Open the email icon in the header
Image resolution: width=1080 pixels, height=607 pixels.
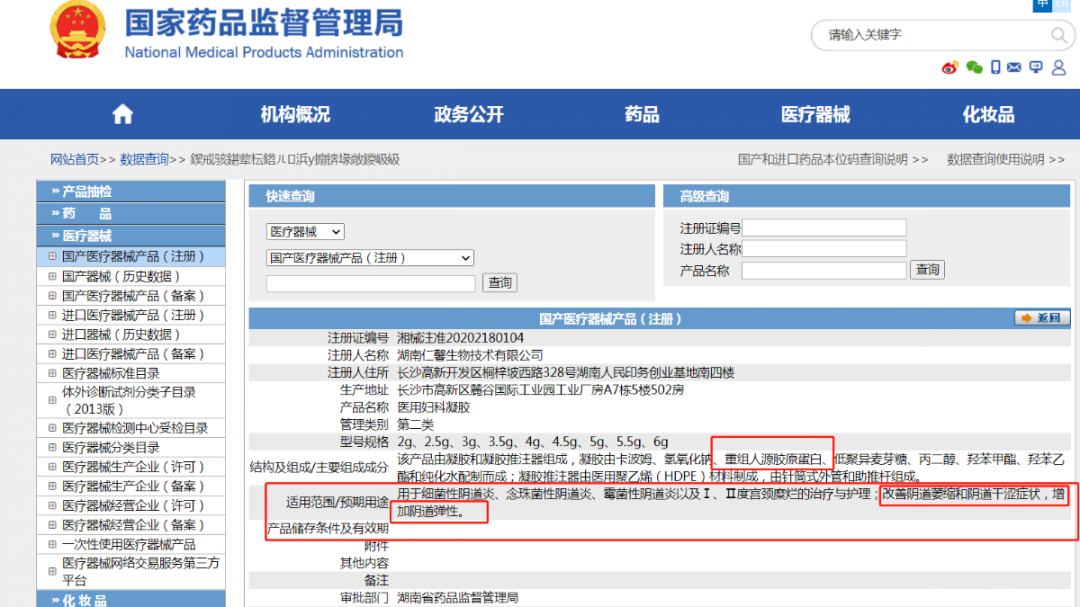pyautogui.click(x=1014, y=67)
